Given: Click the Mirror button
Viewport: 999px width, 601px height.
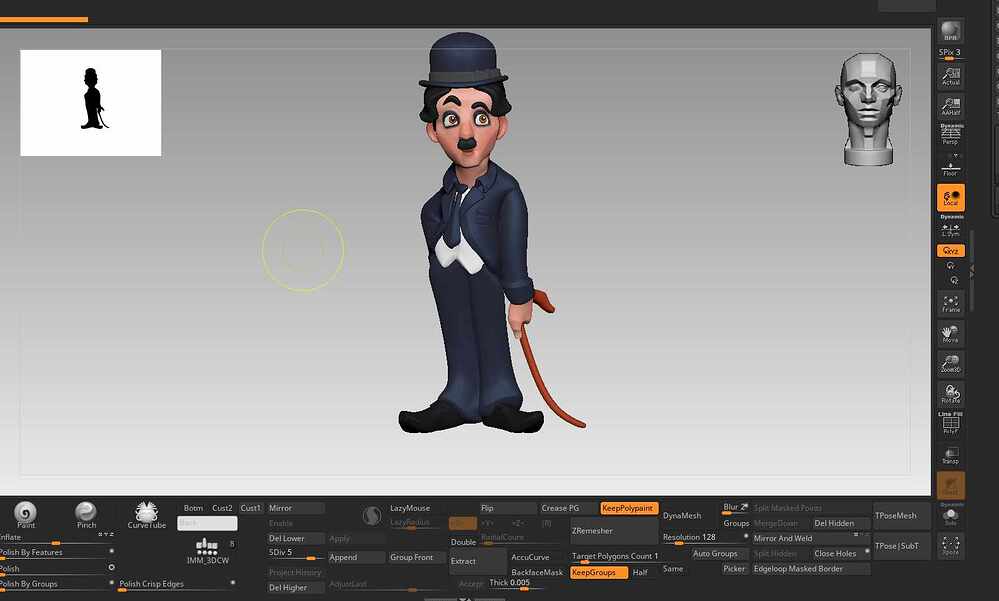Looking at the screenshot, I should (x=296, y=508).
